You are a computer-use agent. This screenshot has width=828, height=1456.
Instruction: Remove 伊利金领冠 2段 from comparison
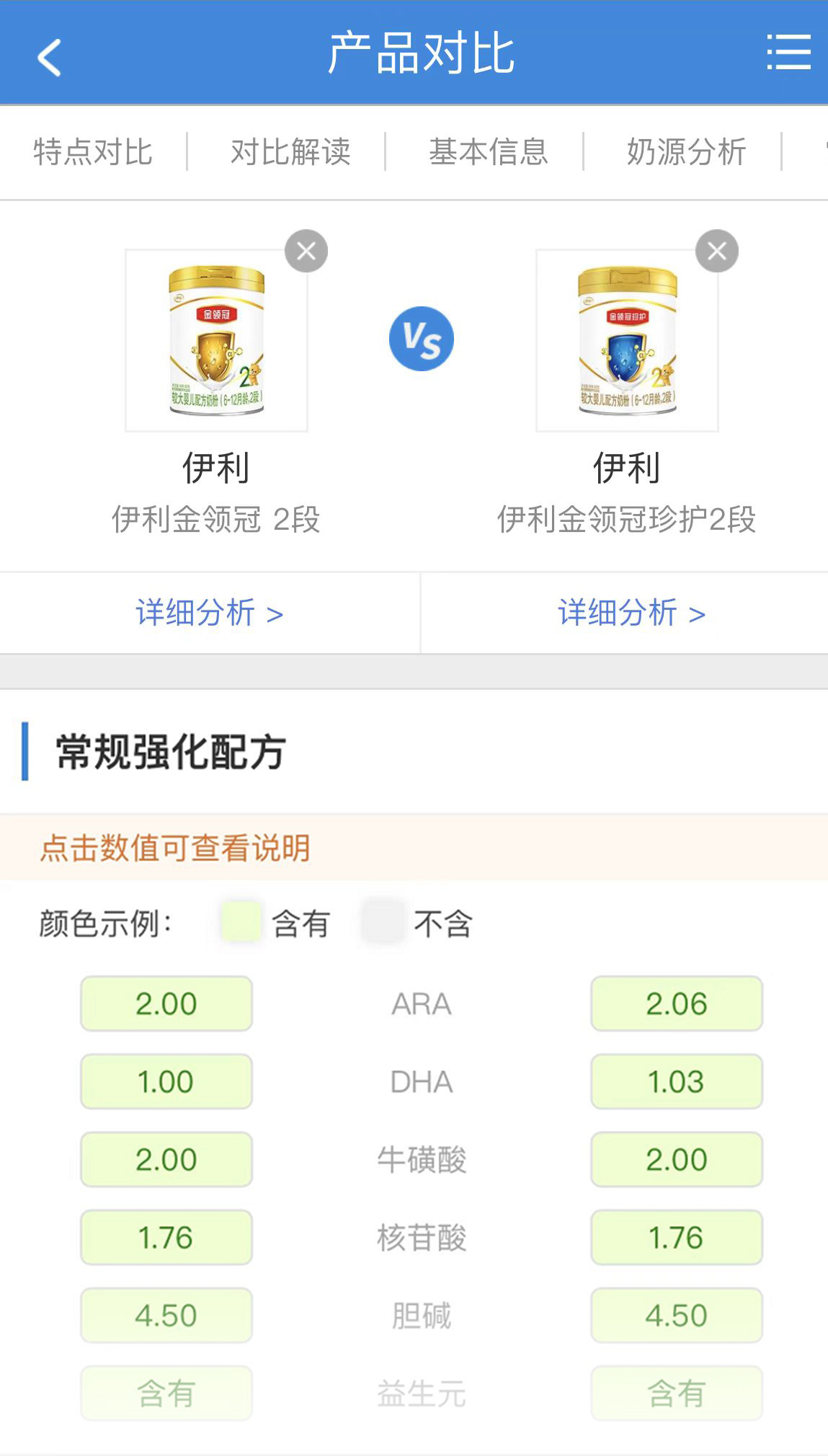(306, 251)
